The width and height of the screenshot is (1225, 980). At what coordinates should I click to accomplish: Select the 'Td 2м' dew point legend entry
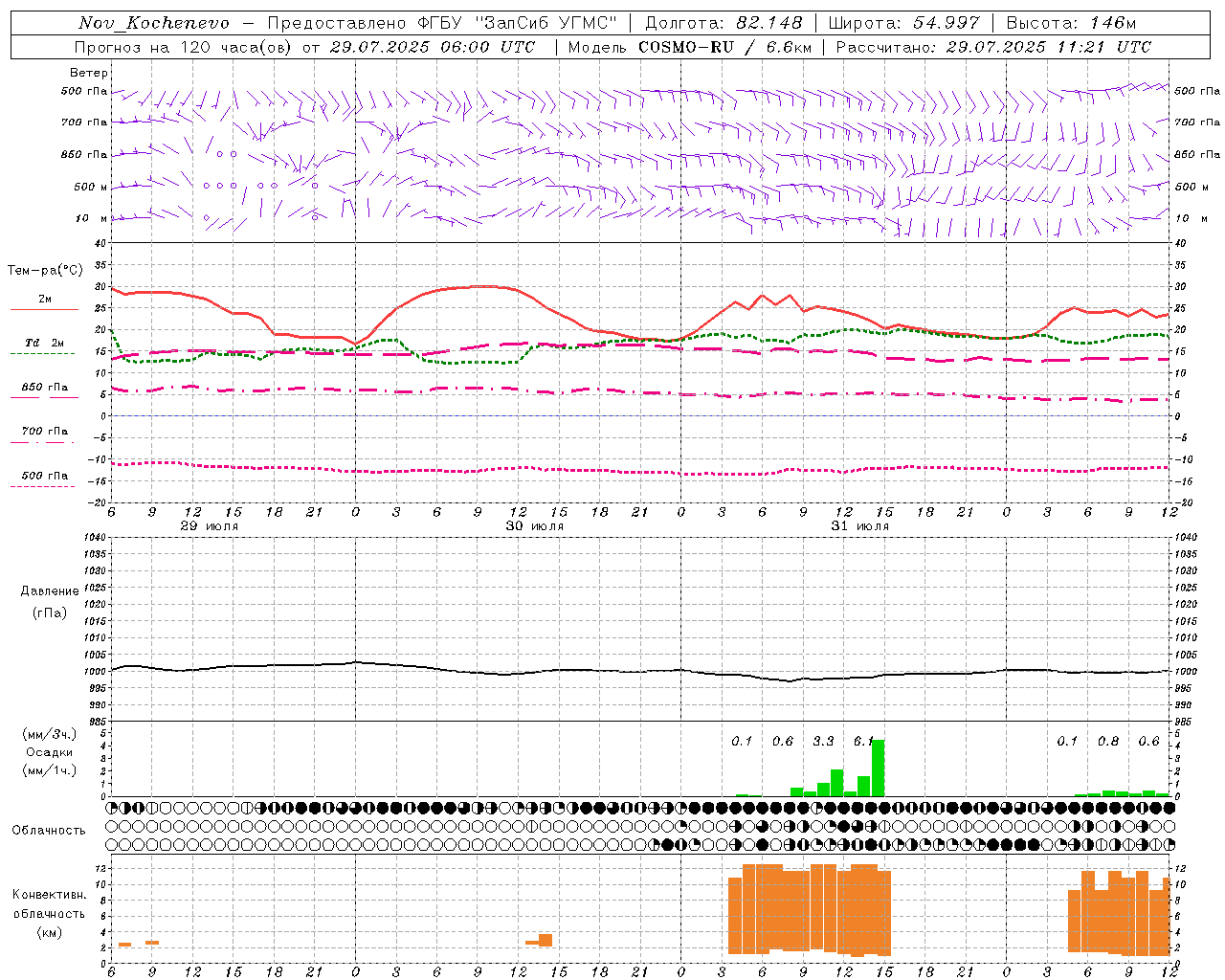(45, 343)
